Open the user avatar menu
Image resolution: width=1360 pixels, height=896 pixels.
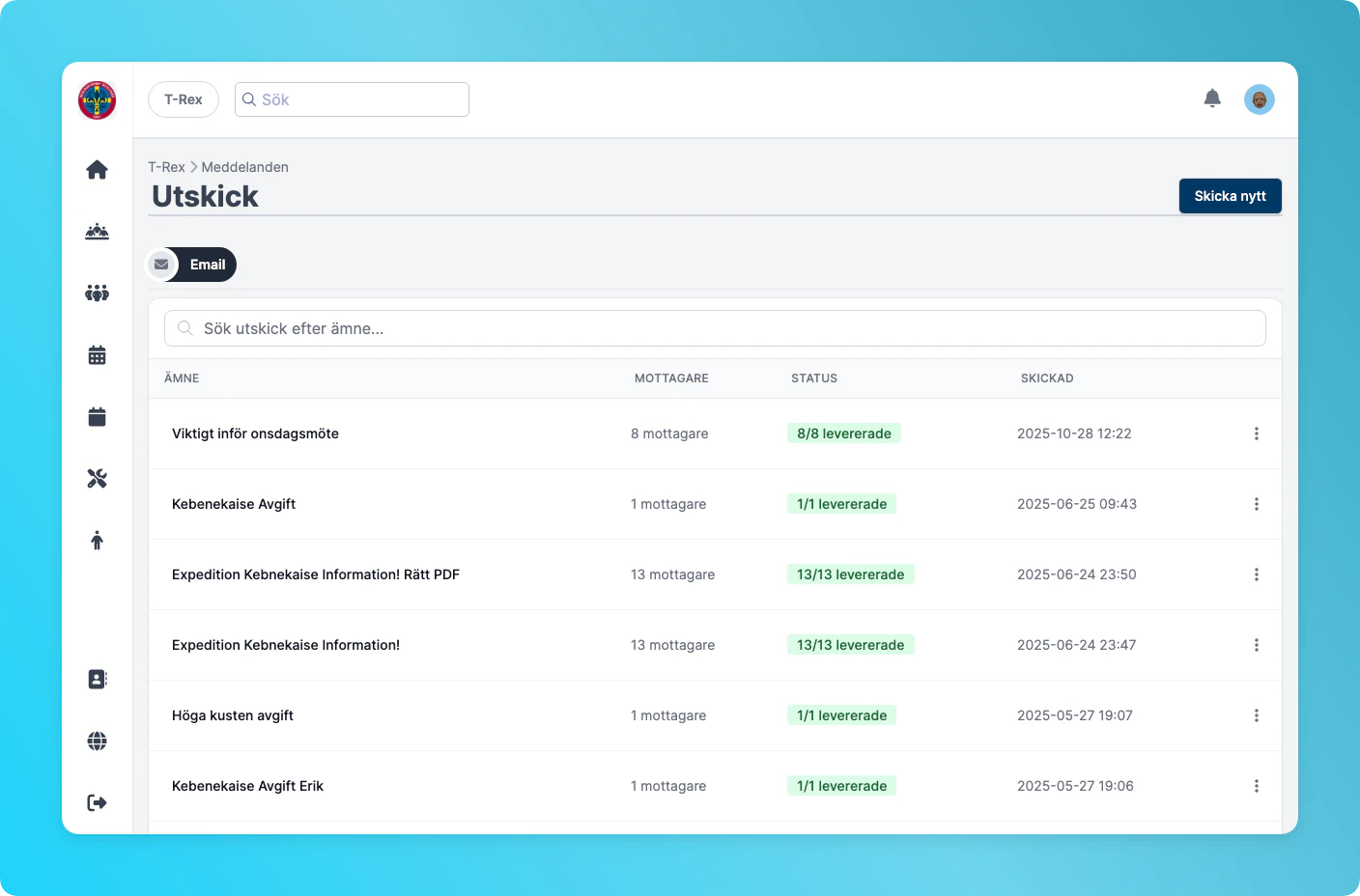(x=1260, y=99)
